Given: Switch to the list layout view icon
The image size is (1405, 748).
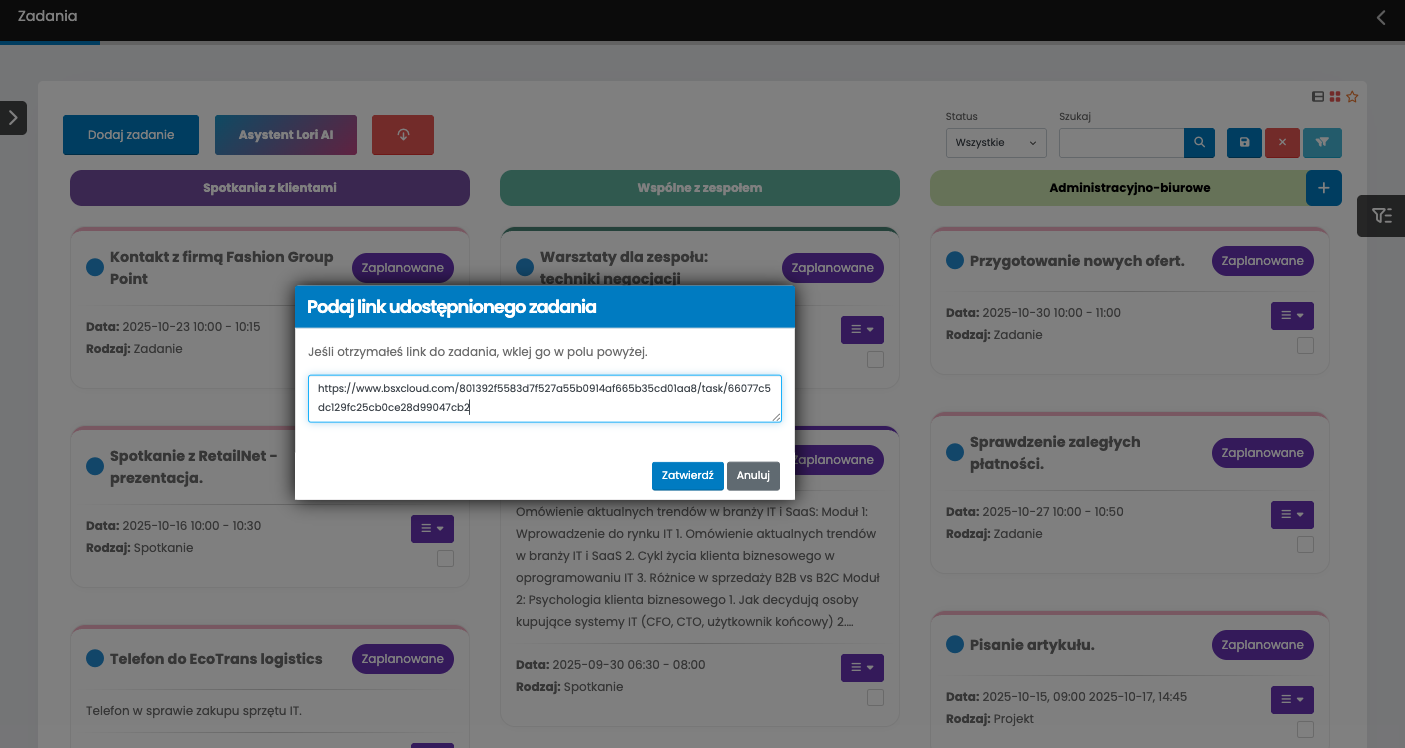Looking at the screenshot, I should click(x=1318, y=97).
